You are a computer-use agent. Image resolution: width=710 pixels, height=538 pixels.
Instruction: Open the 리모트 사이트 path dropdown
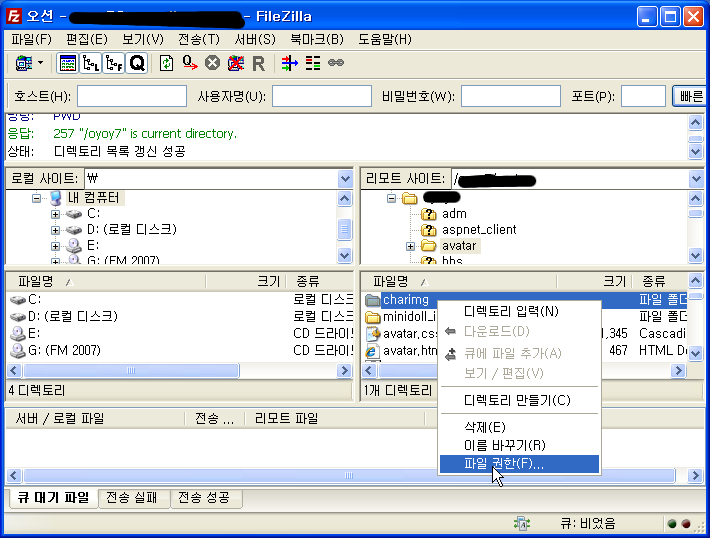pos(696,179)
